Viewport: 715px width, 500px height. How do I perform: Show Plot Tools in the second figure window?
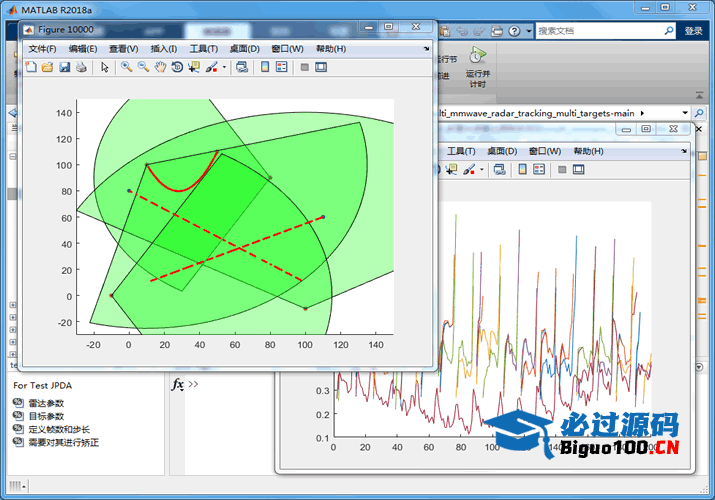pyautogui.click(x=579, y=170)
